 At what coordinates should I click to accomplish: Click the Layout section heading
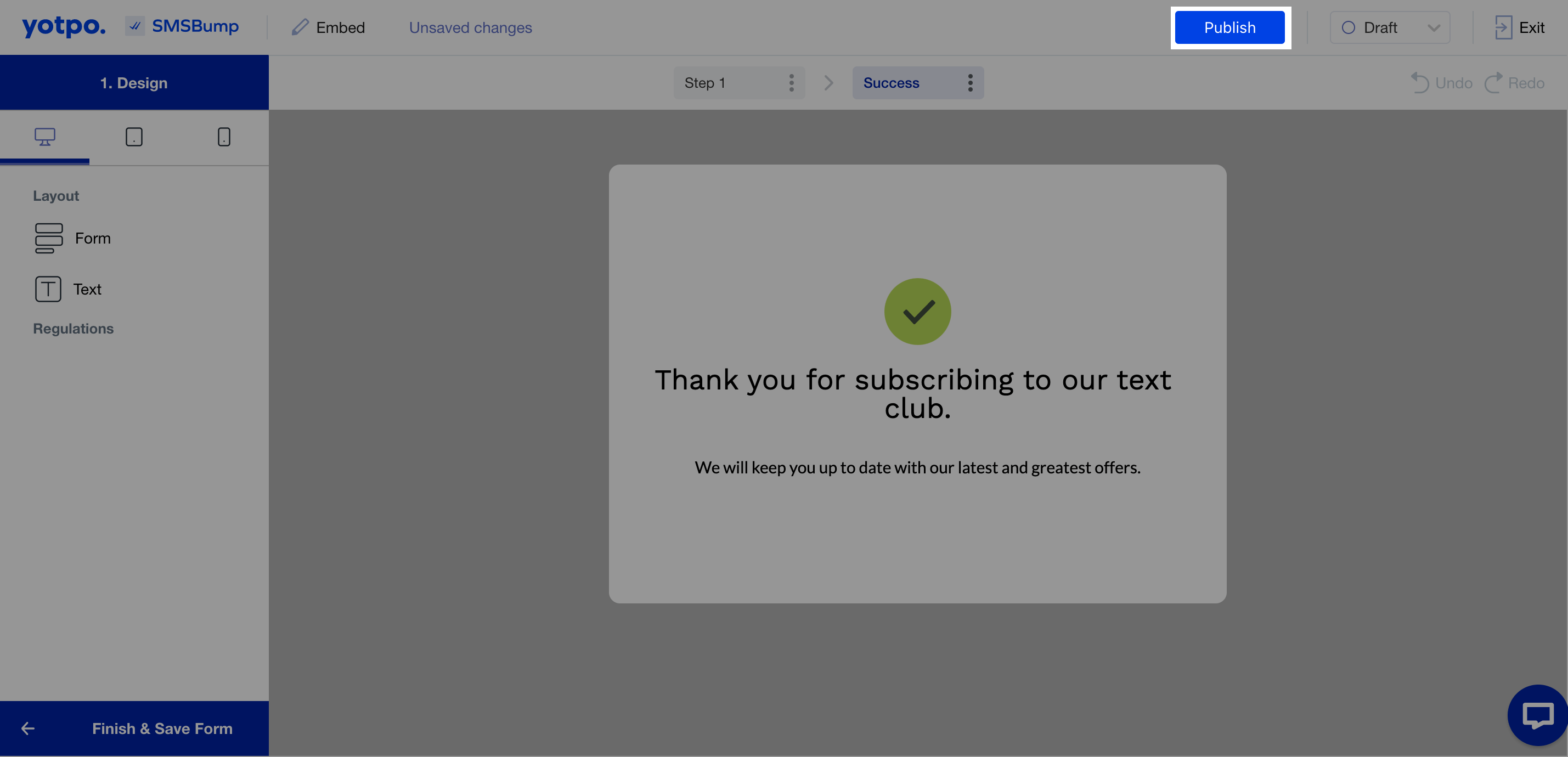click(x=56, y=196)
